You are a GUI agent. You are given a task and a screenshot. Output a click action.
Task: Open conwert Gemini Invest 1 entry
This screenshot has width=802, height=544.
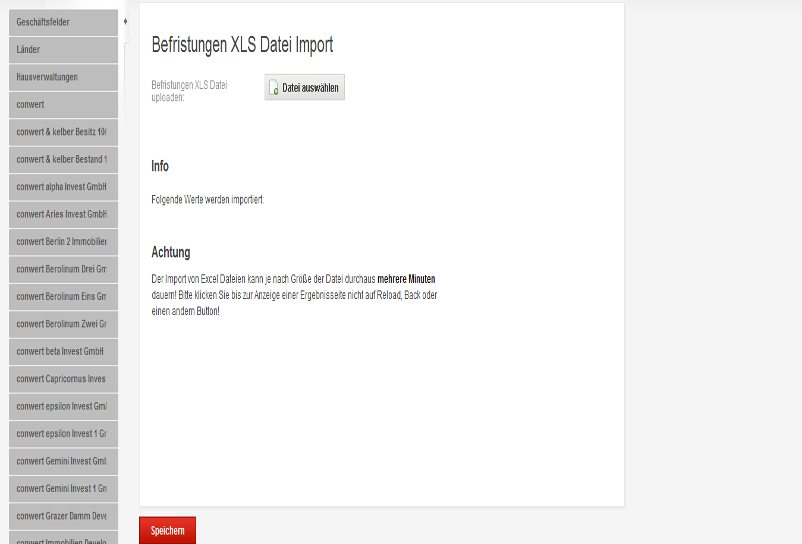pos(63,489)
